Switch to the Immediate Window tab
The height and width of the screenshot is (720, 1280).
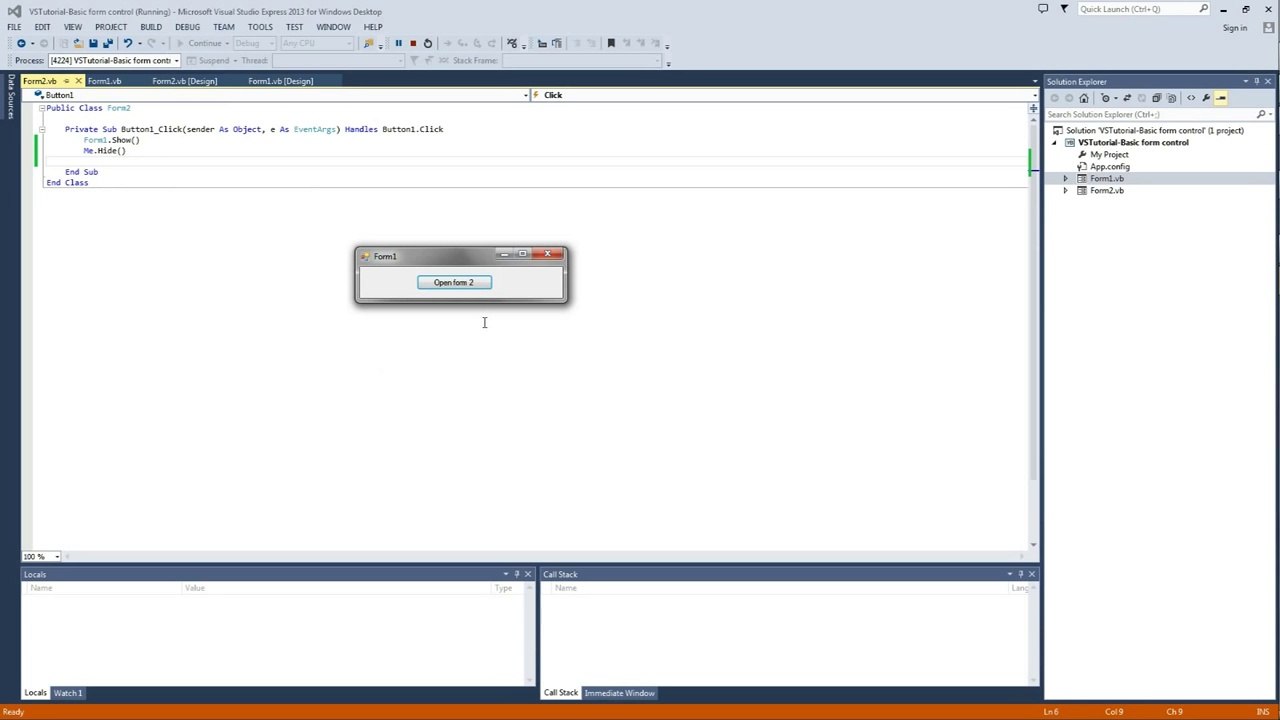tap(619, 693)
